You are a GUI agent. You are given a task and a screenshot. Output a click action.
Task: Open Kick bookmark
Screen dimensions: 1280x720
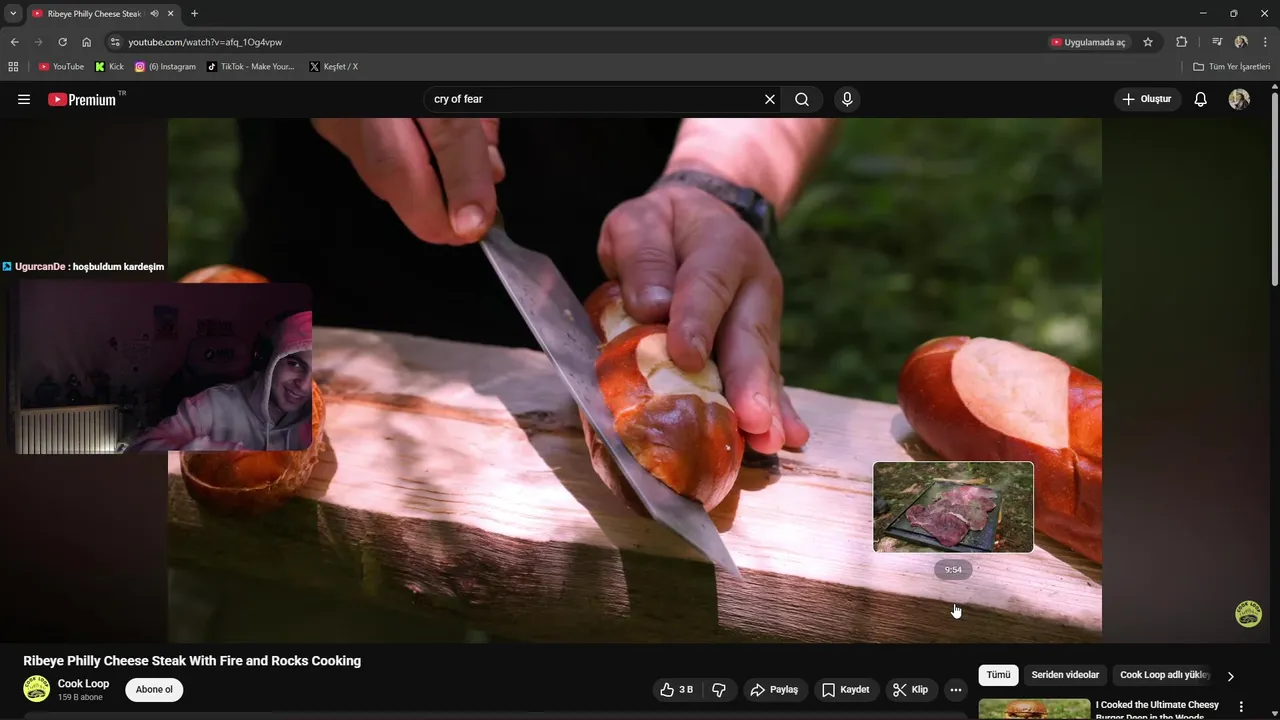pyautogui.click(x=109, y=67)
